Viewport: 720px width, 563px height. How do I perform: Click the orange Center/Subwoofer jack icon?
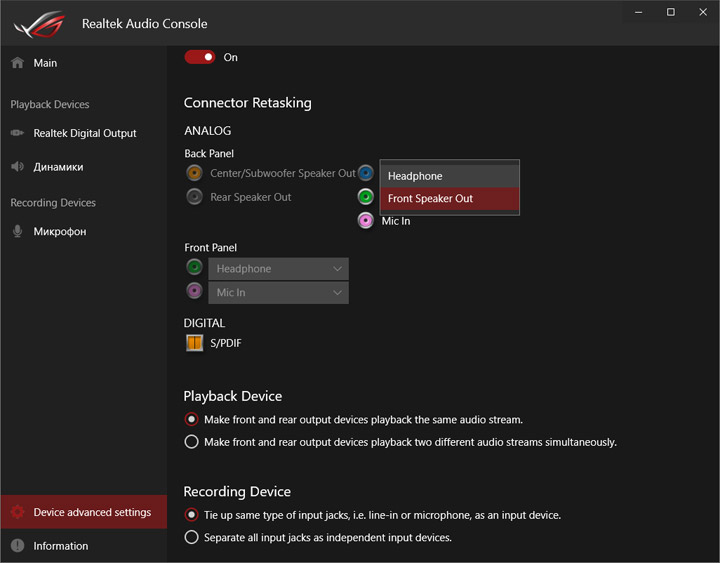(x=194, y=173)
